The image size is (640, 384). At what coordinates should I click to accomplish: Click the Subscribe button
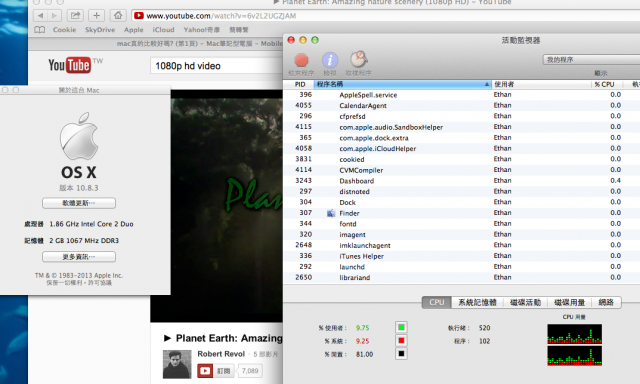click(x=216, y=371)
